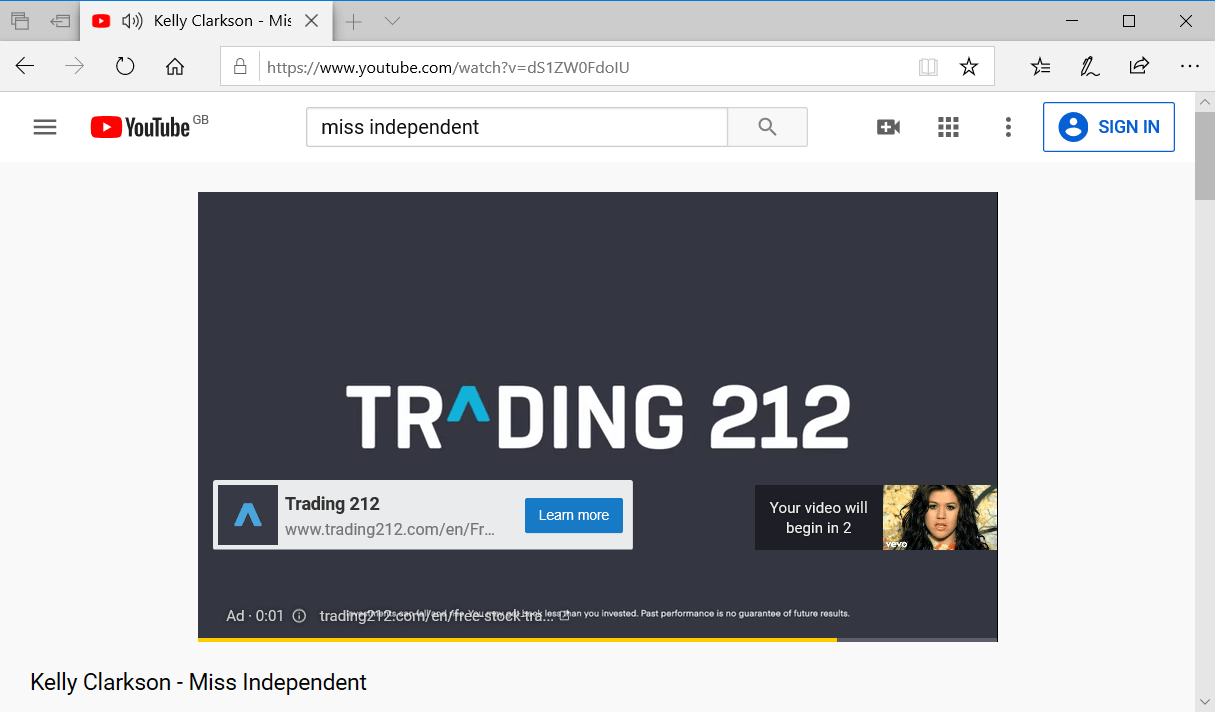
Task: Click the Kelly Clarkson video preview thumbnail
Action: pos(940,518)
